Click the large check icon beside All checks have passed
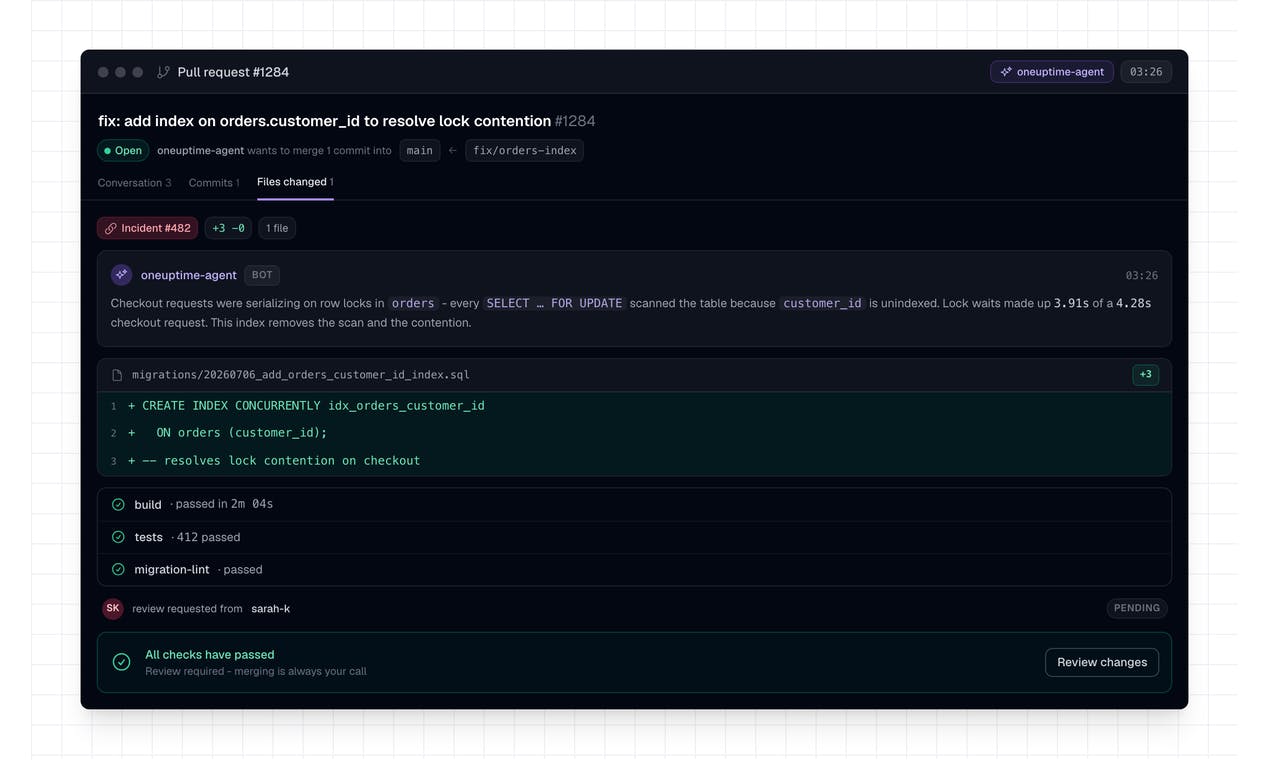The image size is (1270, 760). (x=121, y=662)
